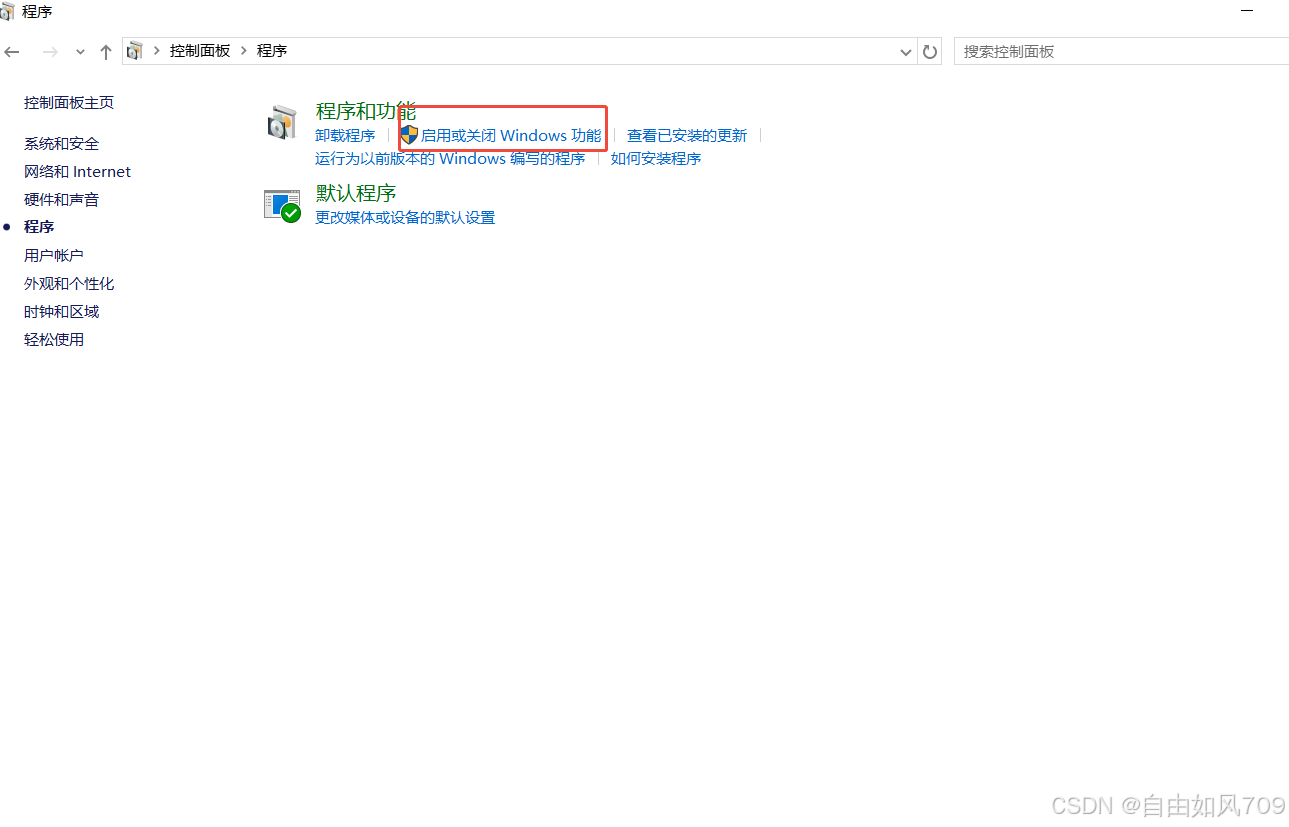Image resolution: width=1289 pixels, height=827 pixels.
Task: Open 控制面板主页 in sidebar
Action: (x=69, y=102)
